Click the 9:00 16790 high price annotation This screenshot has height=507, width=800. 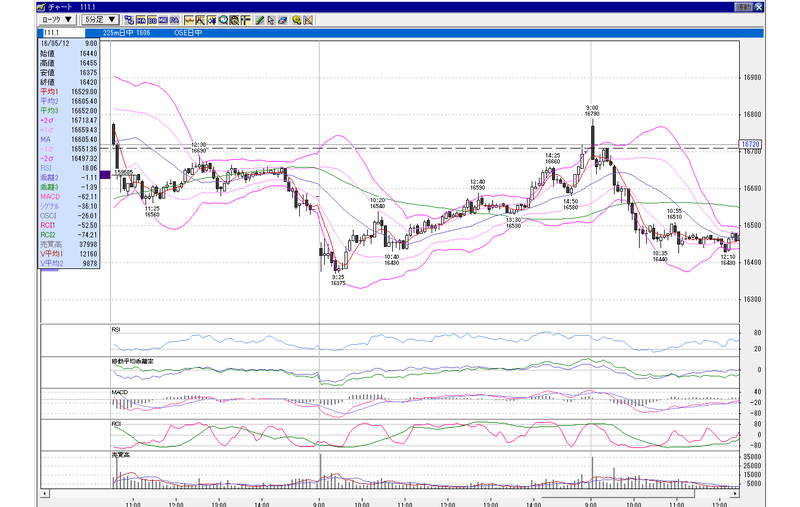click(592, 111)
